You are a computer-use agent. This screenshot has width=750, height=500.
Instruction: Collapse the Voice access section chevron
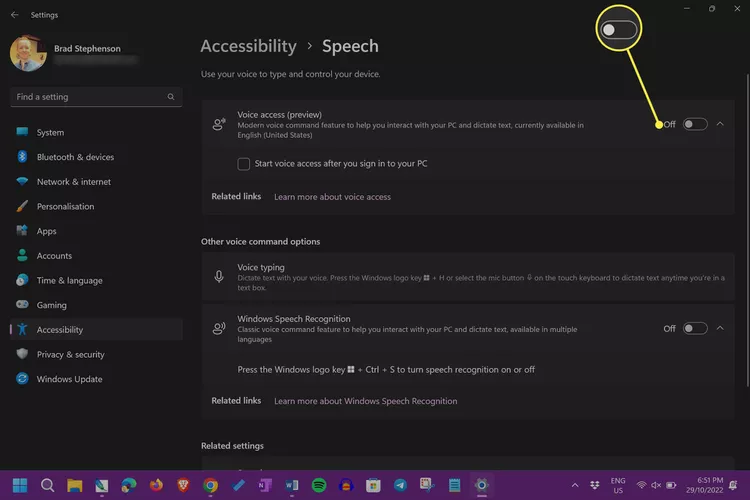tap(720, 124)
